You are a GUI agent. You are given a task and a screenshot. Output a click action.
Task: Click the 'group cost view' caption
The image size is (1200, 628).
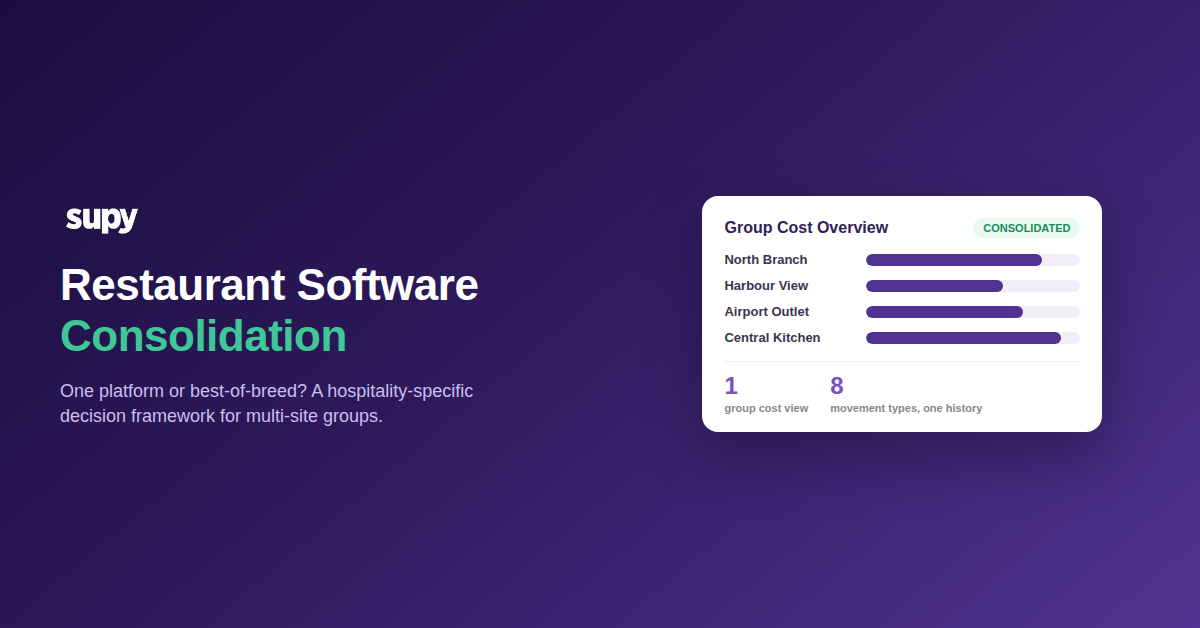click(766, 408)
